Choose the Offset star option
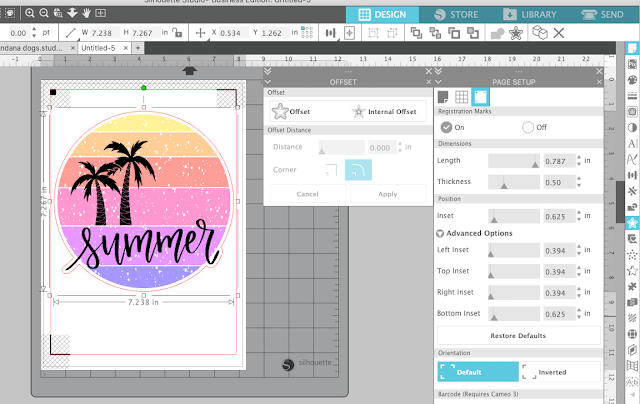This screenshot has width=640, height=404. pyautogui.click(x=291, y=111)
